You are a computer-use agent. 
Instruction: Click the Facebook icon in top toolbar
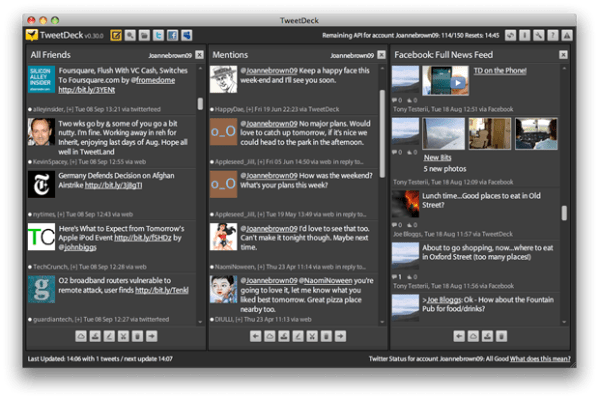pyautogui.click(x=173, y=36)
